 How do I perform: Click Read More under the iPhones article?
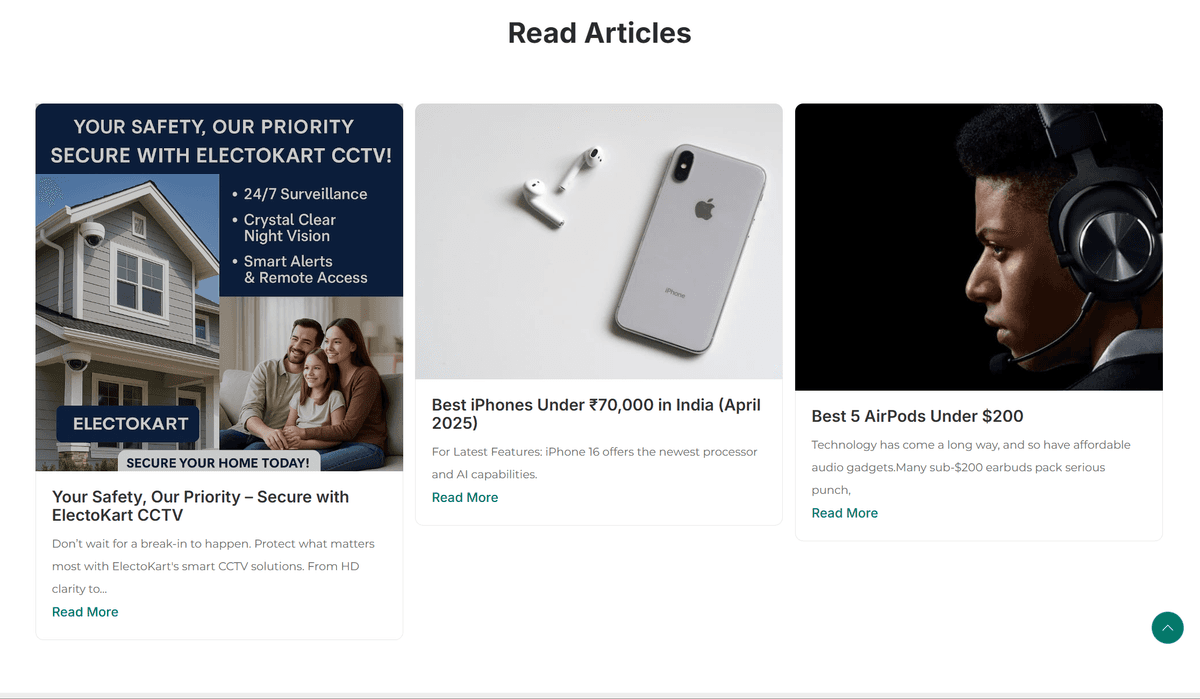point(465,497)
